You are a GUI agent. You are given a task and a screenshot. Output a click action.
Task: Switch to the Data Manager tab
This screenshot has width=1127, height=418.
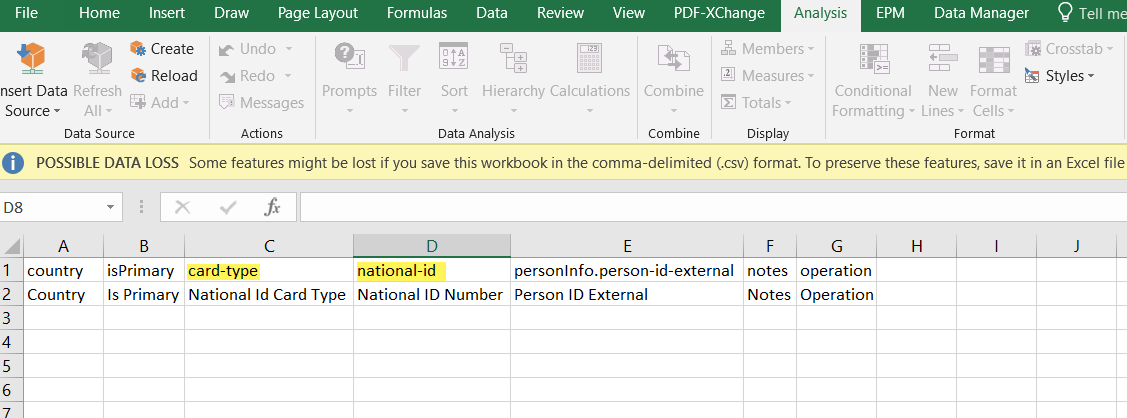[981, 13]
